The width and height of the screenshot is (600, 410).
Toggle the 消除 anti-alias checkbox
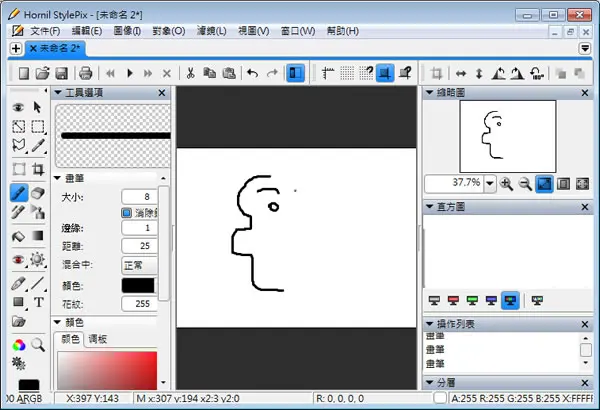[127, 213]
